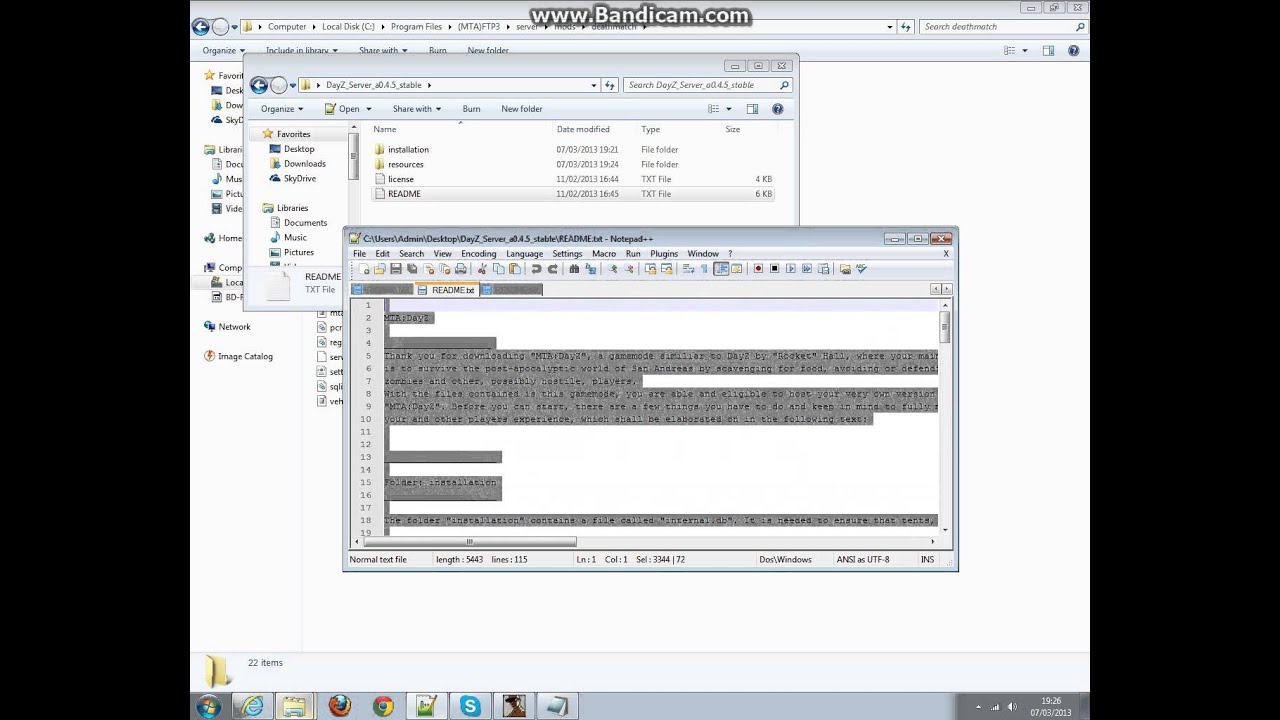Viewport: 1280px width, 720px height.
Task: Select the README.txt tab in Notepad++
Action: (446, 290)
